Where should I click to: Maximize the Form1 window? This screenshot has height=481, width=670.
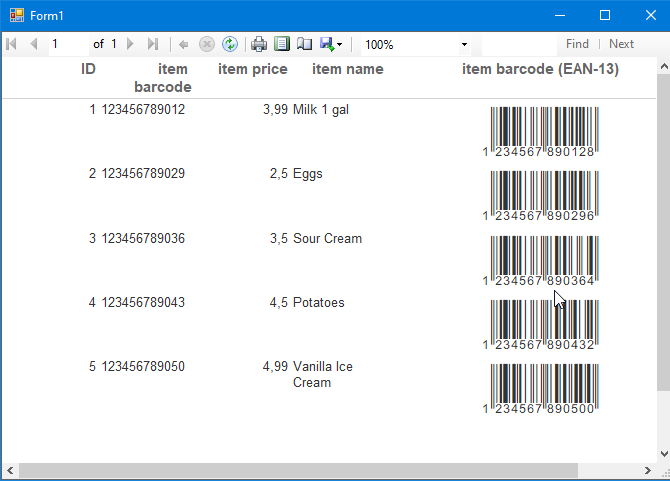click(x=605, y=15)
